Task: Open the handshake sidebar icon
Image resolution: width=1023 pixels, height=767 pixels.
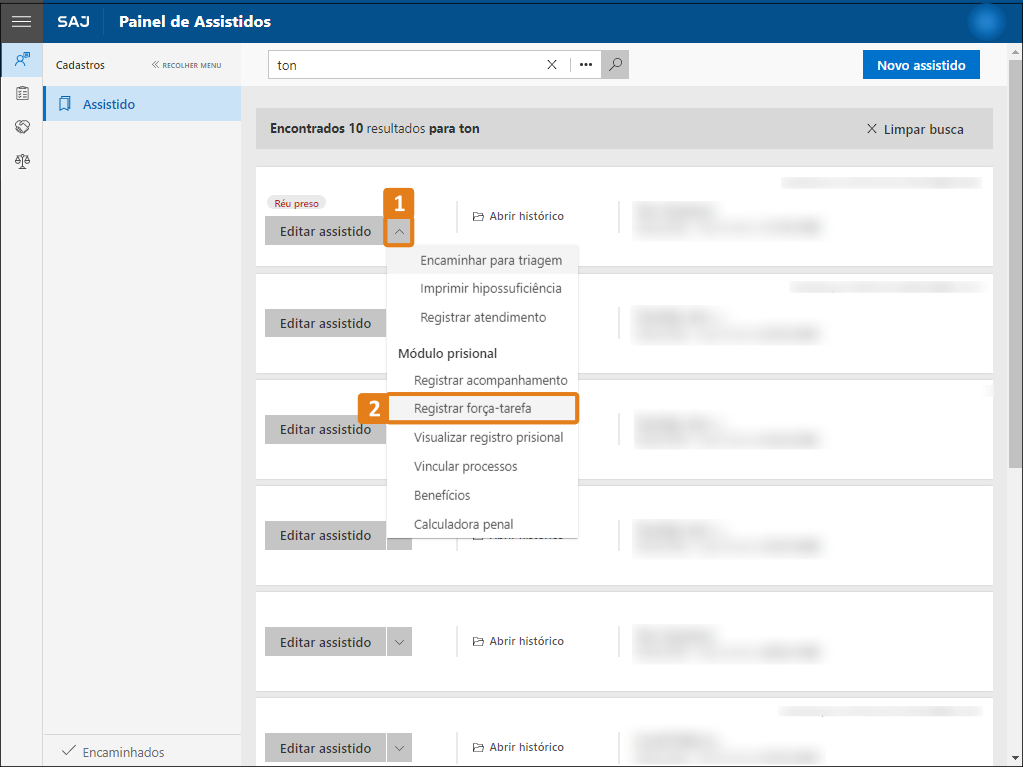Action: pos(22,127)
